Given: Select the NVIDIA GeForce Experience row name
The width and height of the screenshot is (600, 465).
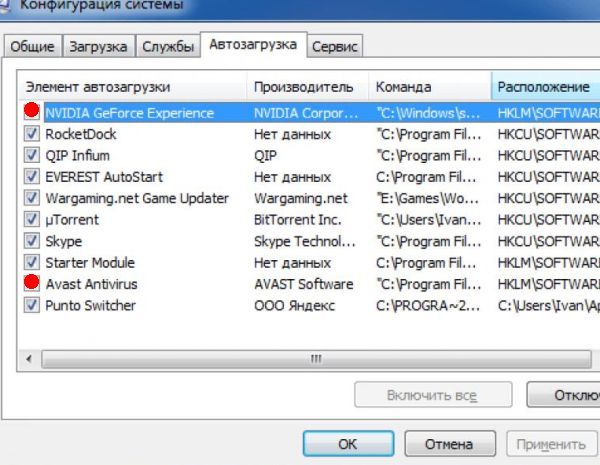Looking at the screenshot, I should pos(129,113).
